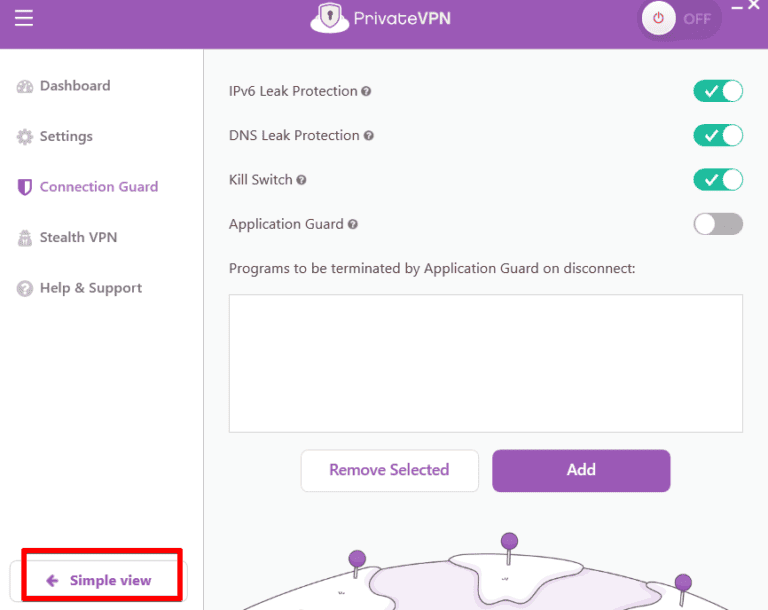Turn off DNS Leak Protection
768x610 pixels.
coord(718,135)
